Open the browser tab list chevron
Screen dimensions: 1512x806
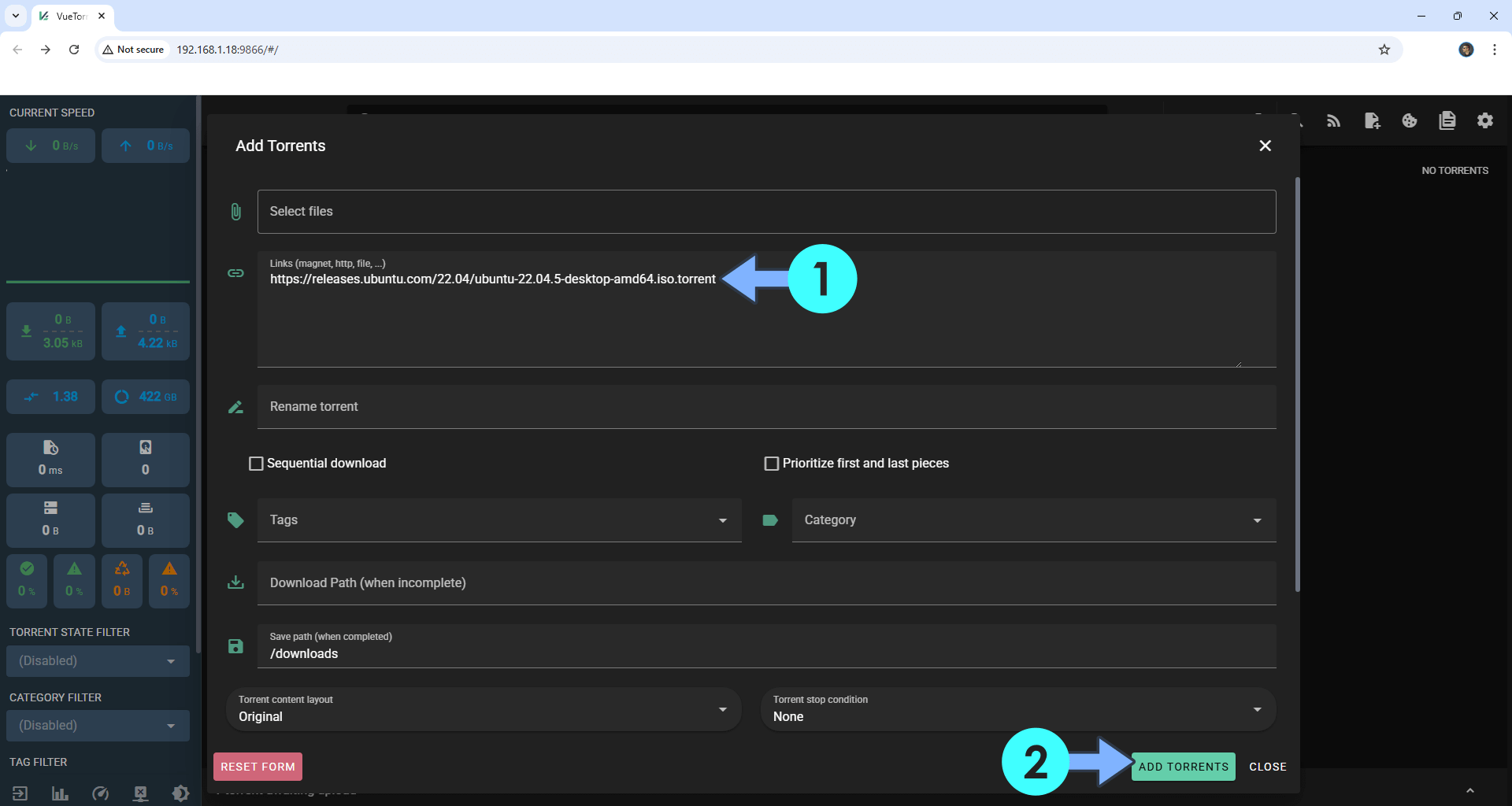coord(15,16)
